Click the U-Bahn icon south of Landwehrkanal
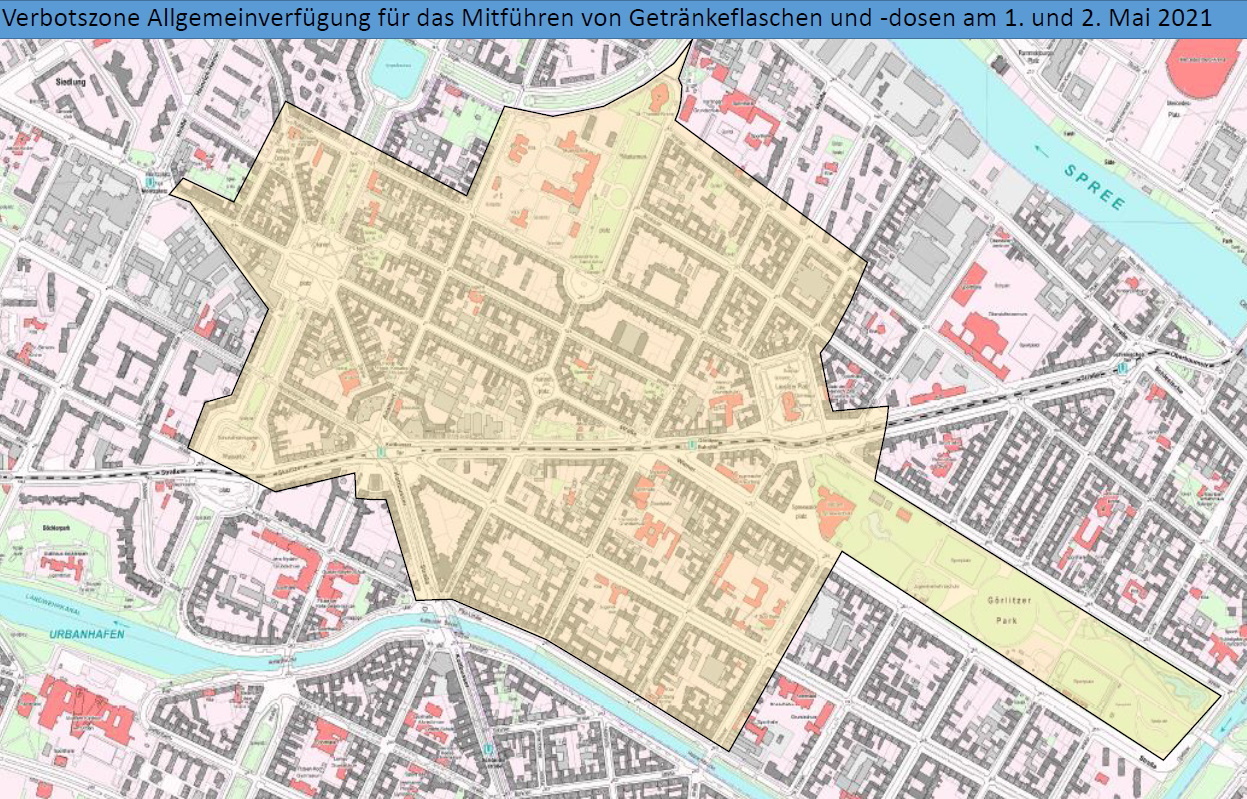 point(488,748)
